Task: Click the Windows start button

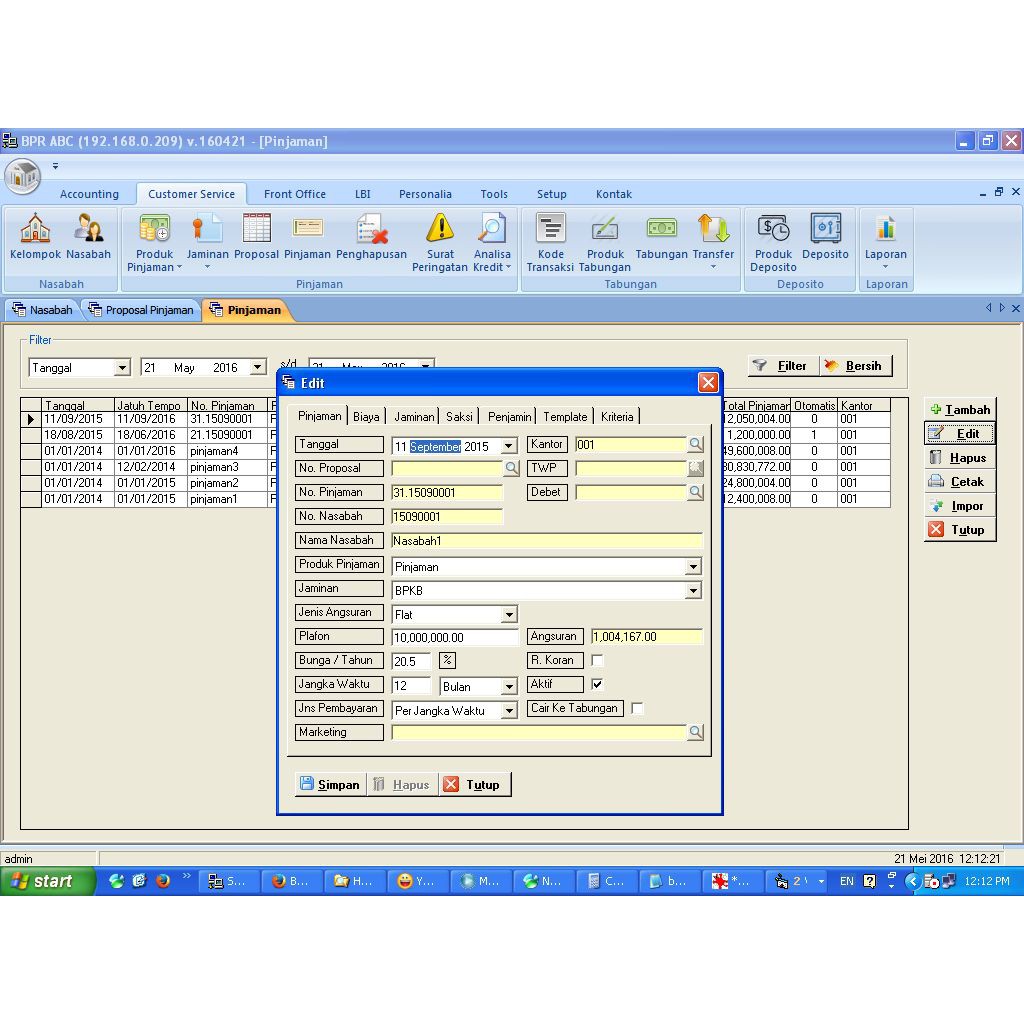Action: click(x=46, y=881)
